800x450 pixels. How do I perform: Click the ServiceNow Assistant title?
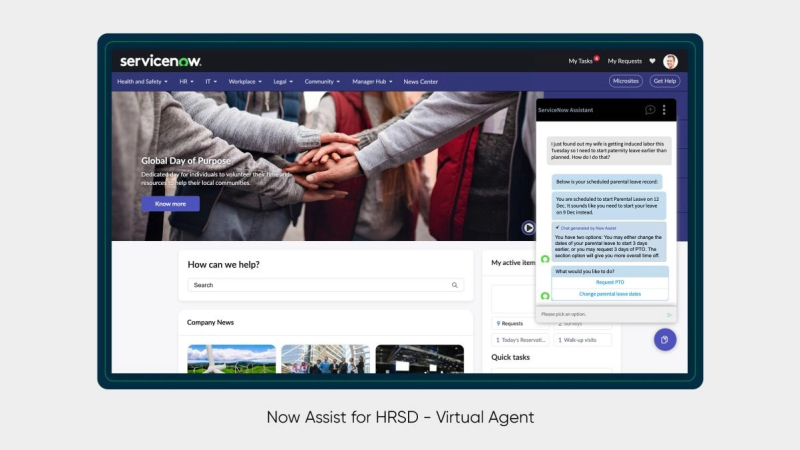pyautogui.click(x=565, y=110)
